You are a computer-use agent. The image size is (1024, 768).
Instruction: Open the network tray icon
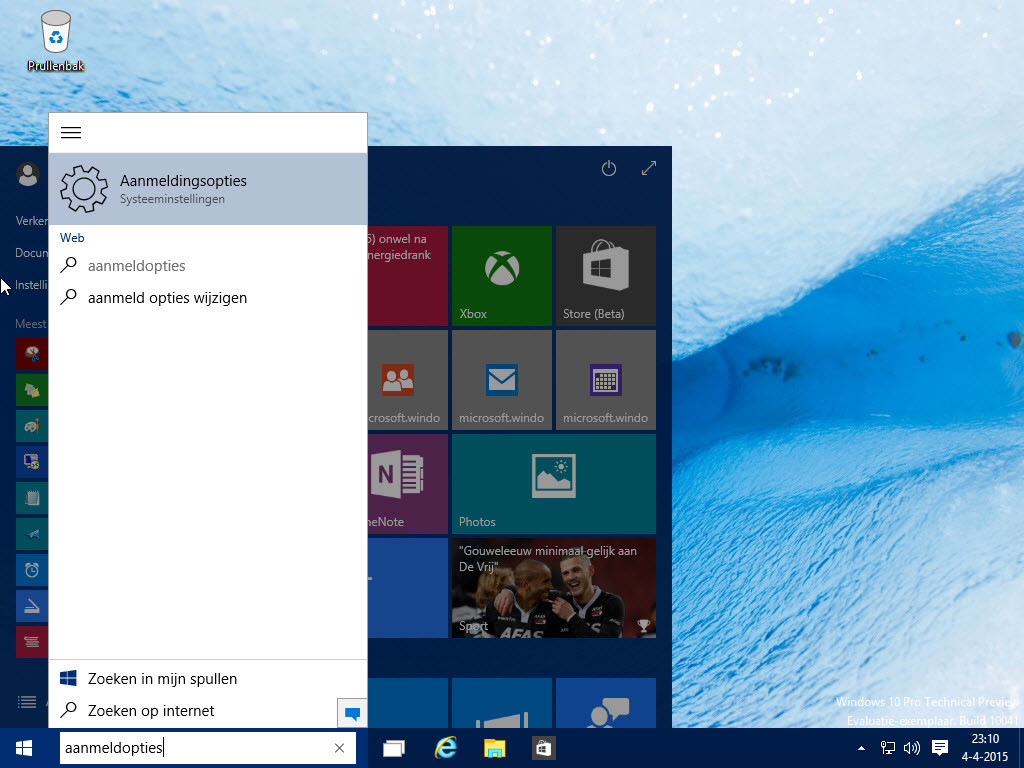888,748
